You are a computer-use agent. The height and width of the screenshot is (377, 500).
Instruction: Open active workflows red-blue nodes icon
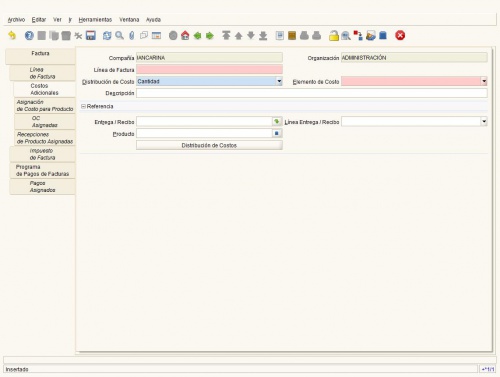[358, 35]
